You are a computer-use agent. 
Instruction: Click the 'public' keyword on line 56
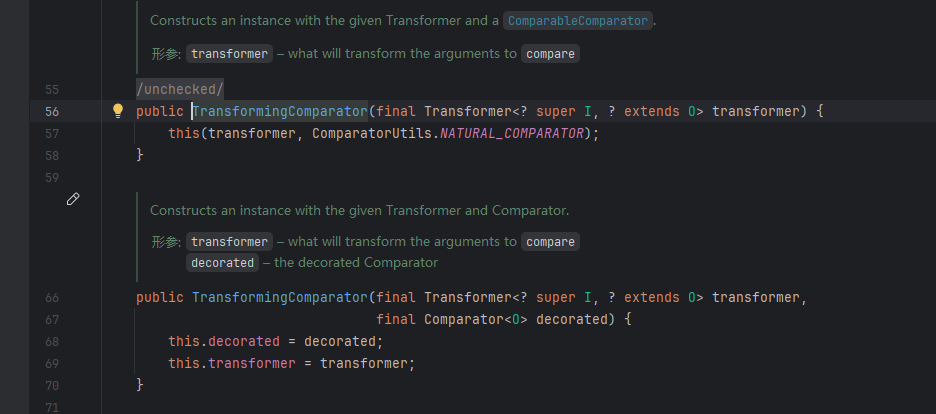[160, 111]
